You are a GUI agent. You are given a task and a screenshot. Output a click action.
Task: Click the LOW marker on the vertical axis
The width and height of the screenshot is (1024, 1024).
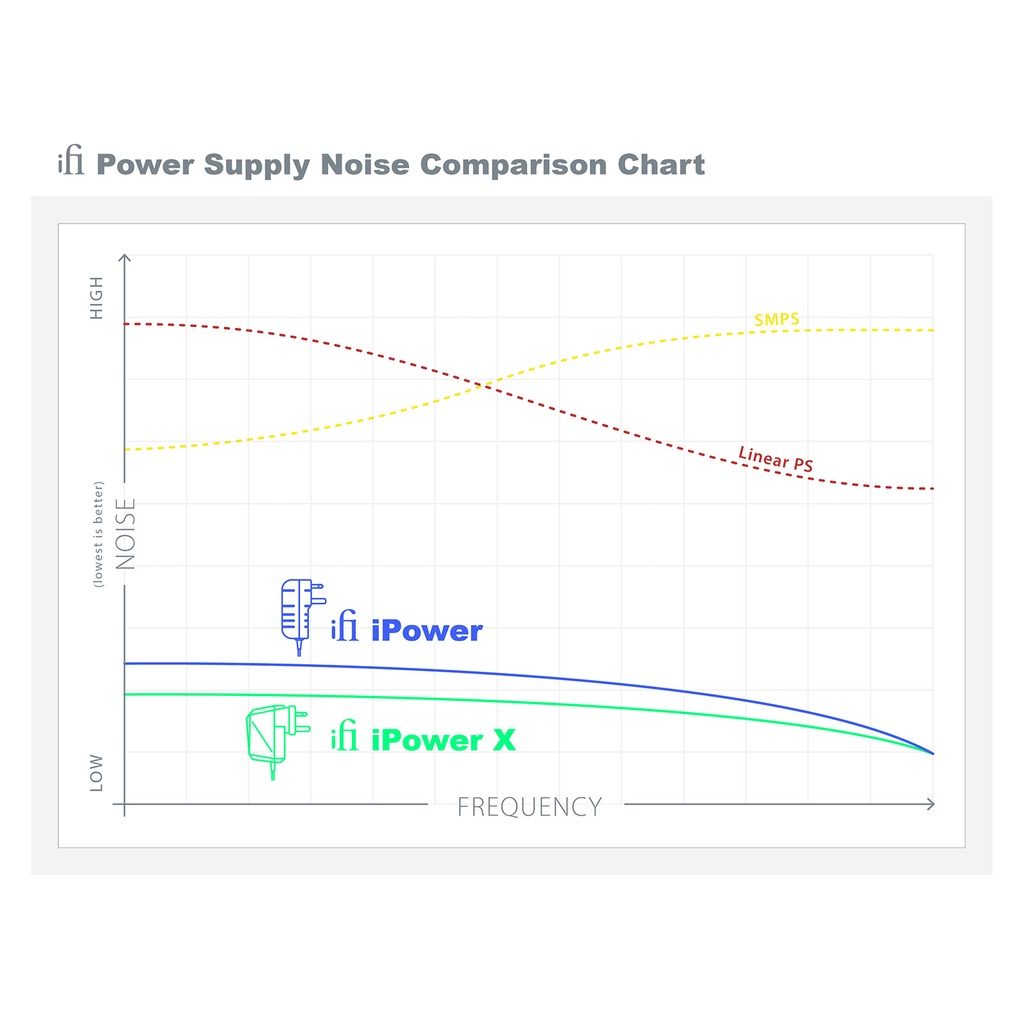(97, 773)
